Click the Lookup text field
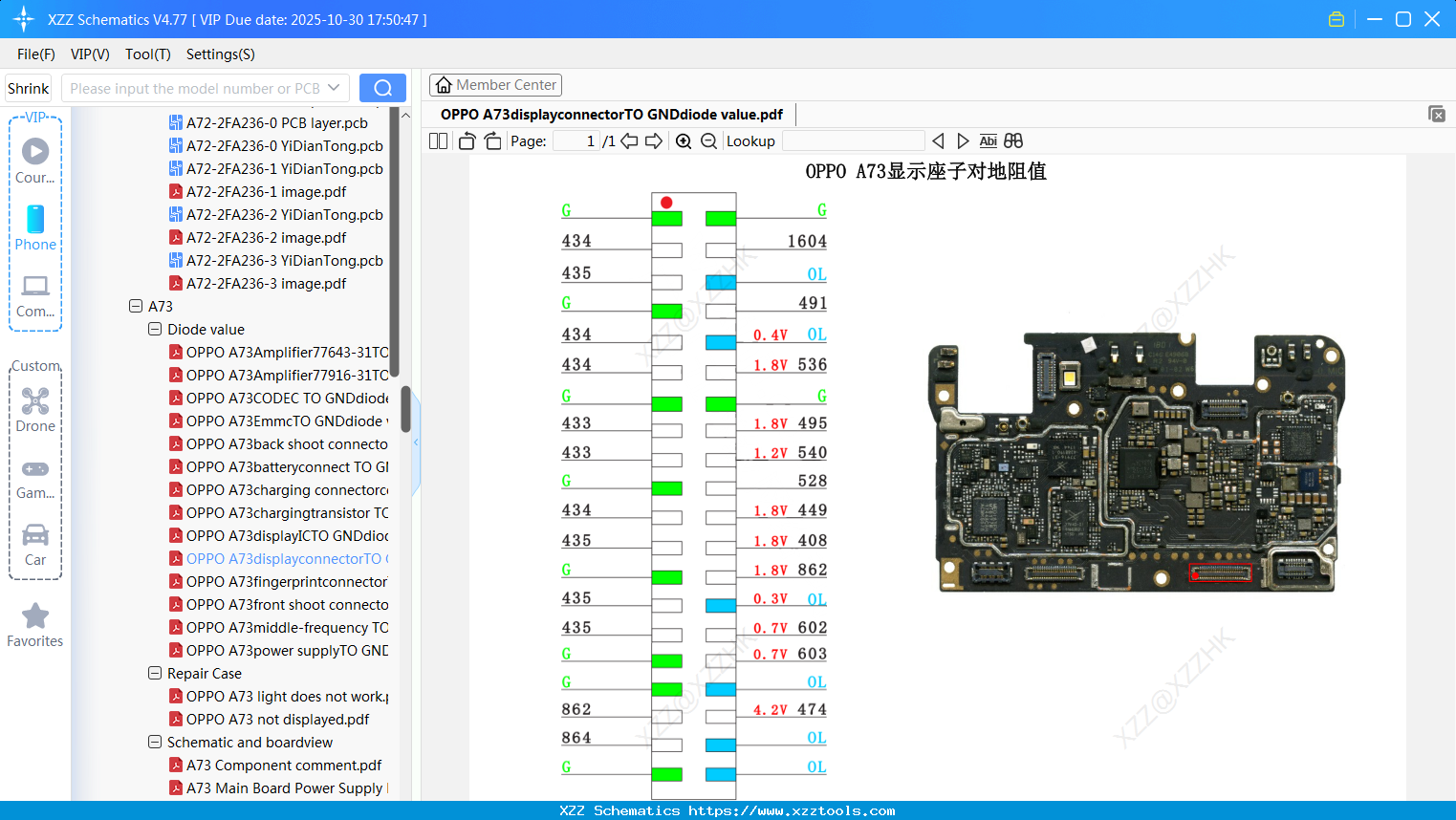Image resolution: width=1456 pixels, height=820 pixels. (854, 141)
